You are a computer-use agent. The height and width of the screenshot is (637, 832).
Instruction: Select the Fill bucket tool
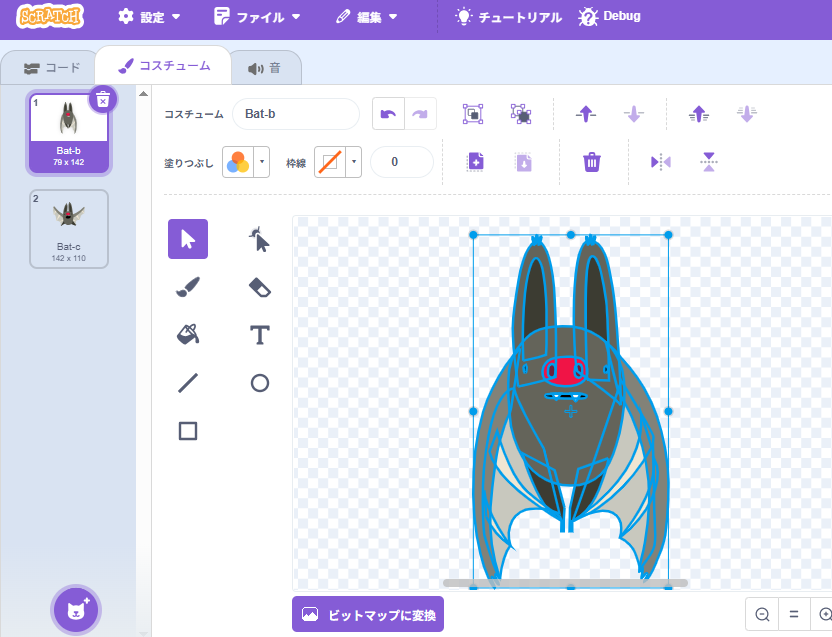(x=188, y=335)
